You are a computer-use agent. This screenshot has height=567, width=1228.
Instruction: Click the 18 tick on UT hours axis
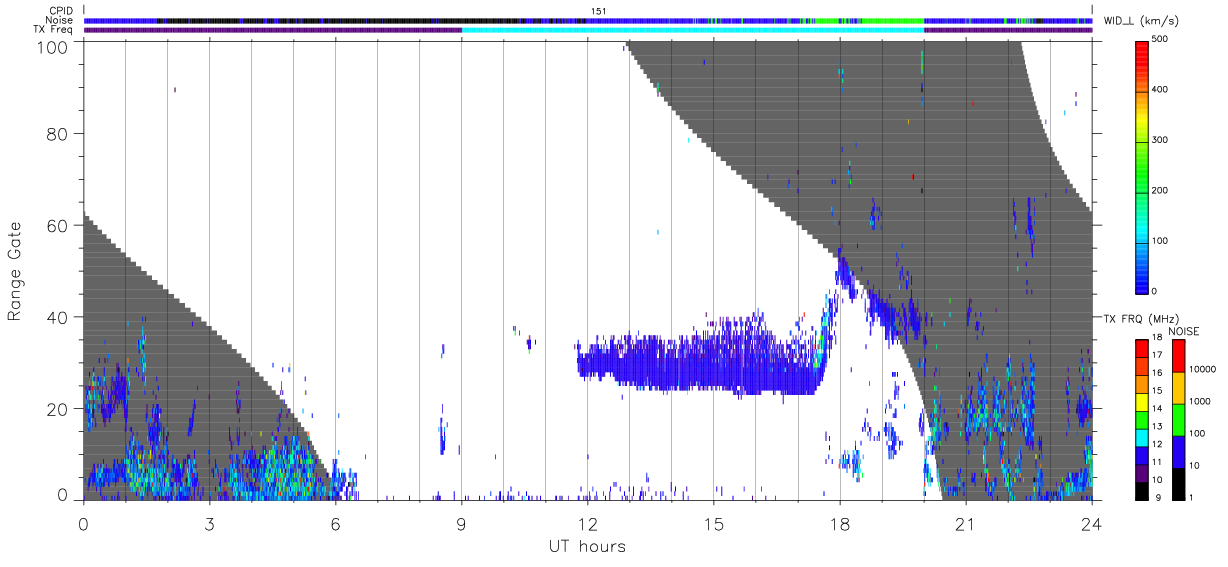[840, 524]
